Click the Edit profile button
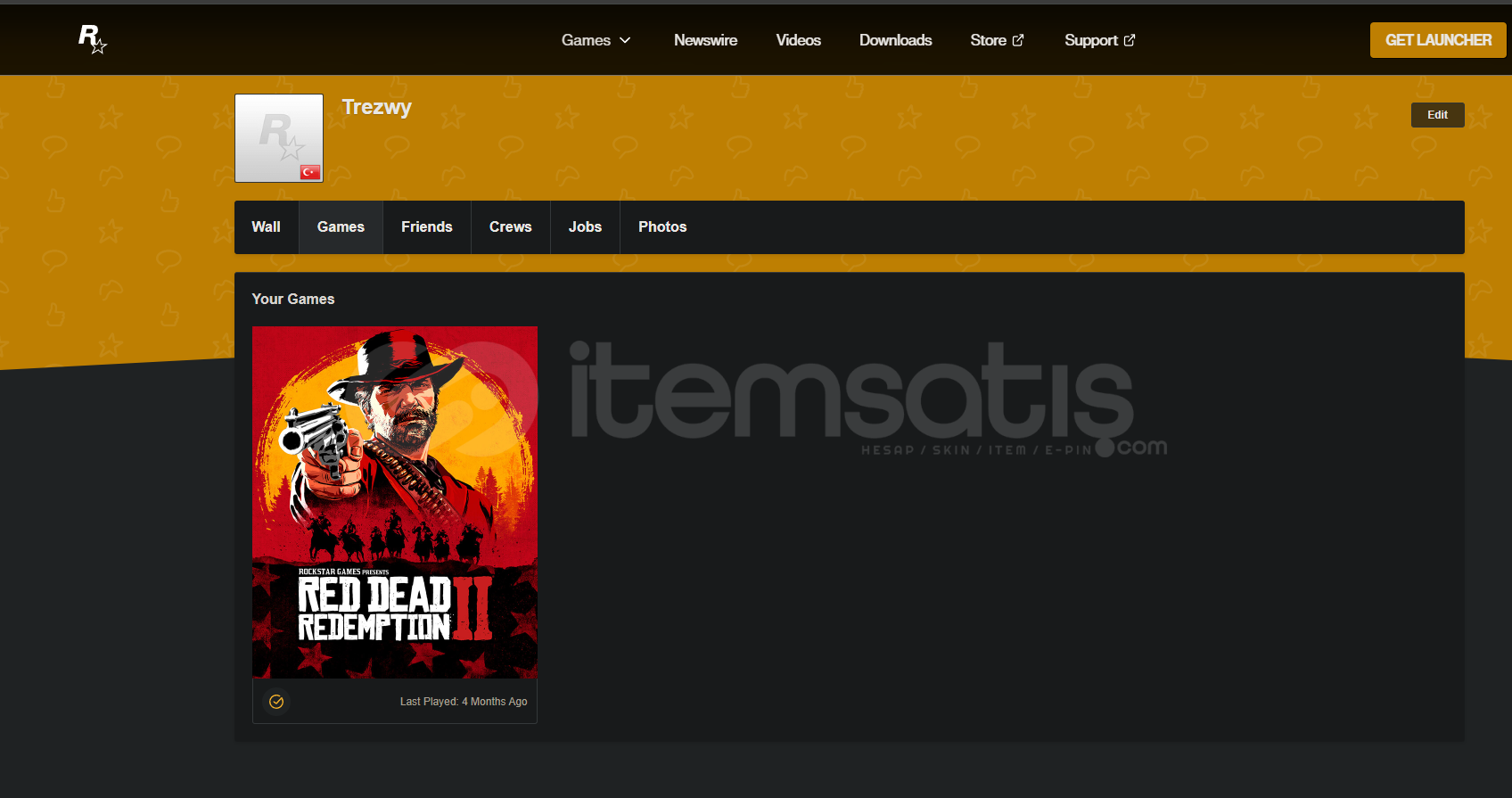1512x798 pixels. pyautogui.click(x=1437, y=115)
